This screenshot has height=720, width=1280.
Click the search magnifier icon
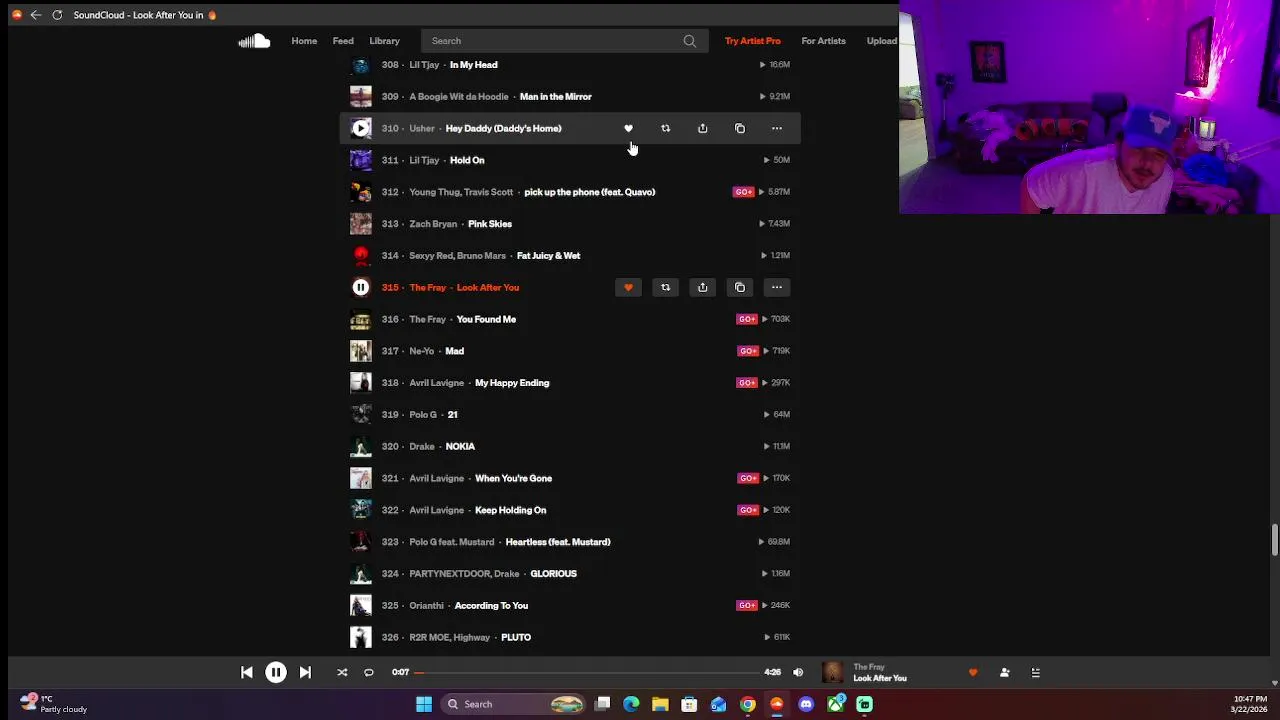(690, 41)
